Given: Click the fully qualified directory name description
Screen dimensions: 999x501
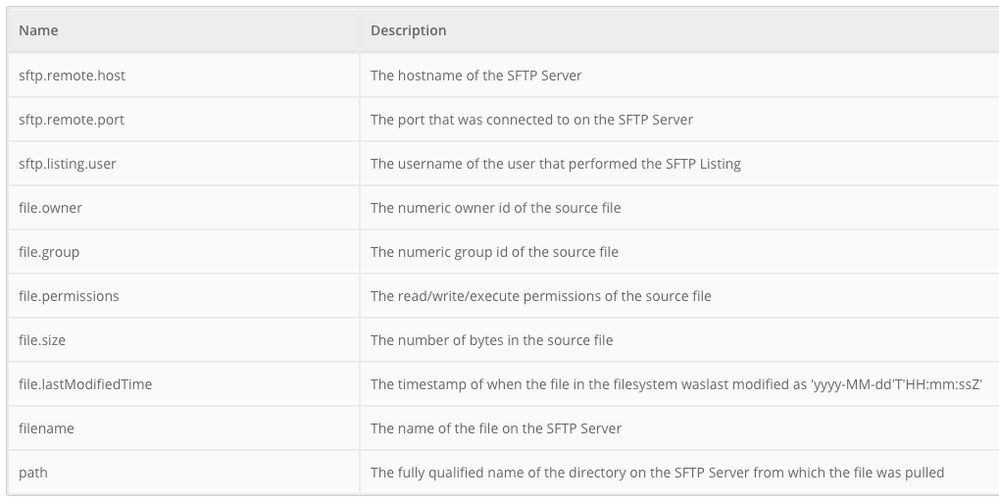Looking at the screenshot, I should click(656, 472).
